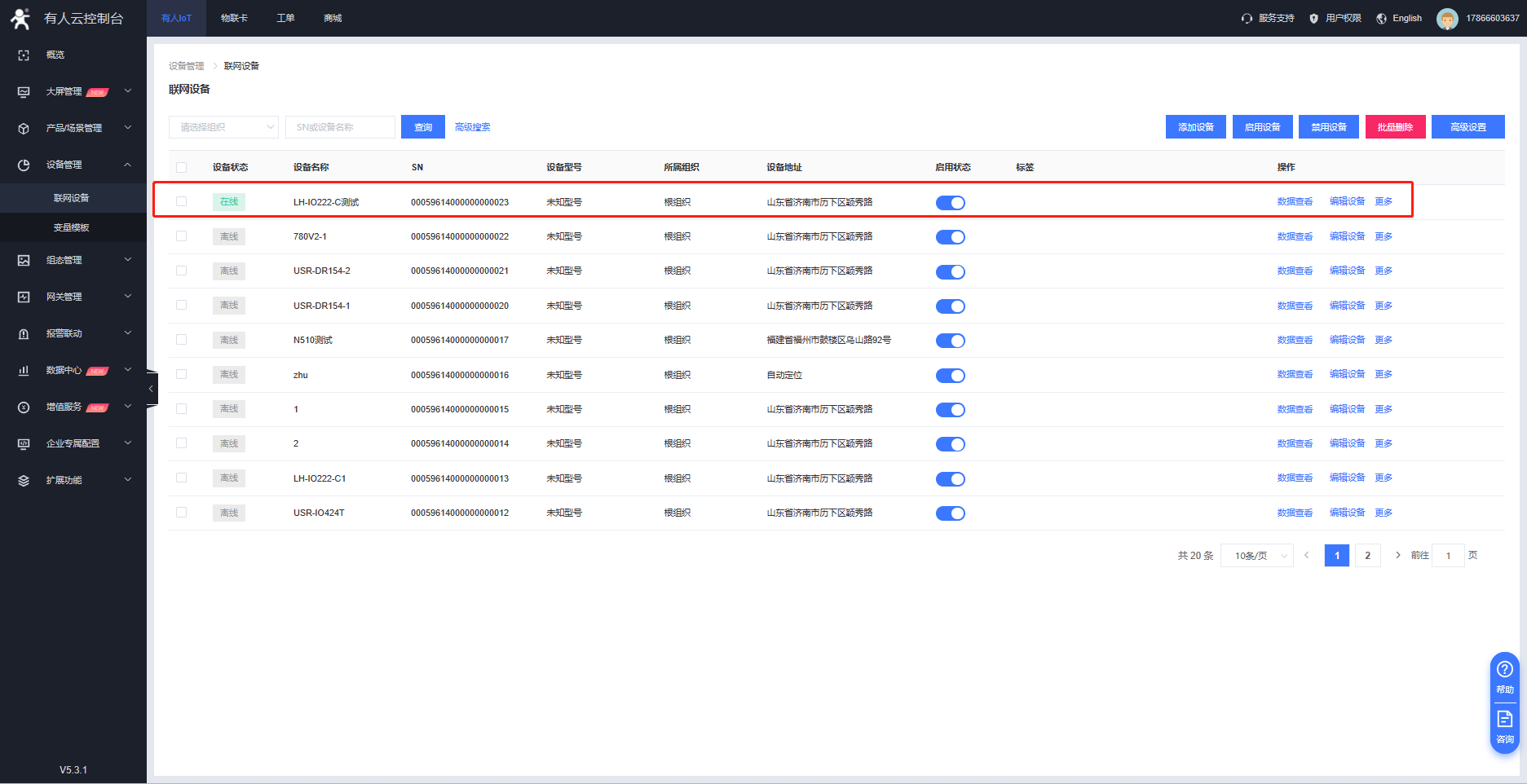Open 数据查看 link for USR-DR154-2

[1295, 271]
